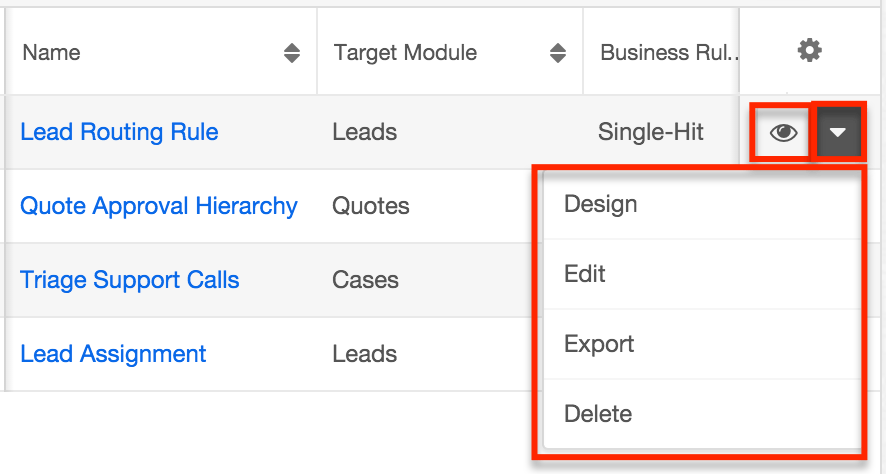The height and width of the screenshot is (474, 886).
Task: Select Edit in the actions menu
Action: click(585, 274)
